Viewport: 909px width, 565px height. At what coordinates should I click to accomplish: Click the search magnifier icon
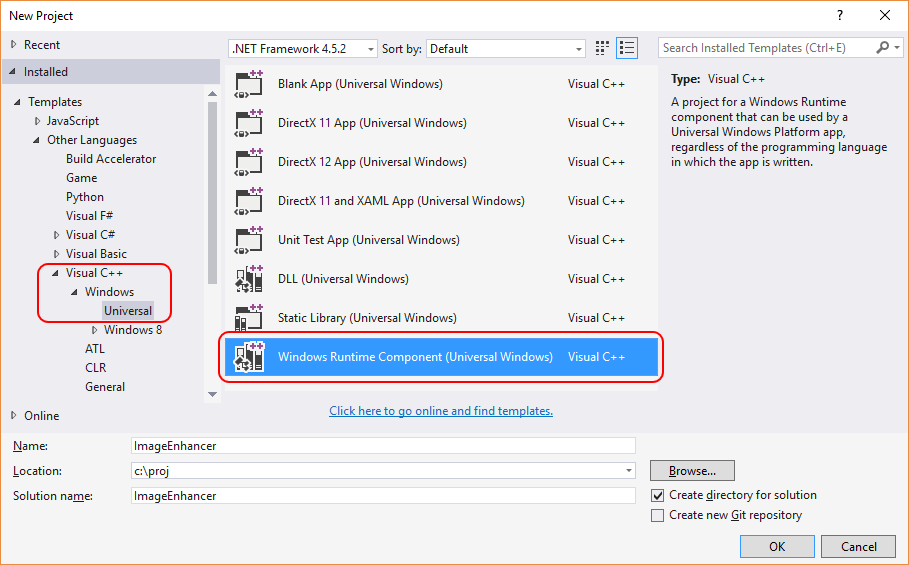[x=882, y=48]
